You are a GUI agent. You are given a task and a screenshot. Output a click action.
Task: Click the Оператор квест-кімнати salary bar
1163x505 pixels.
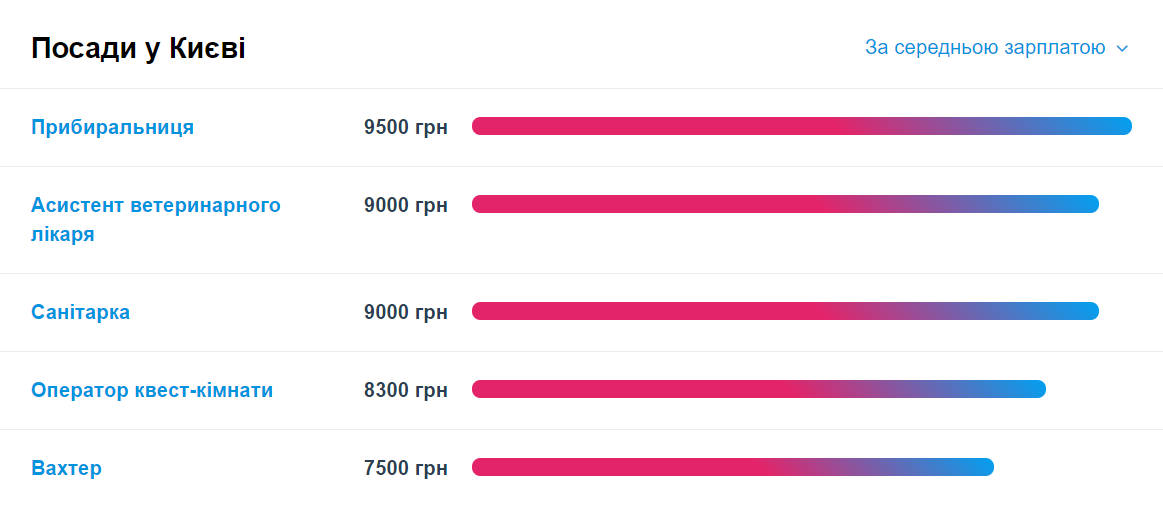tap(759, 389)
